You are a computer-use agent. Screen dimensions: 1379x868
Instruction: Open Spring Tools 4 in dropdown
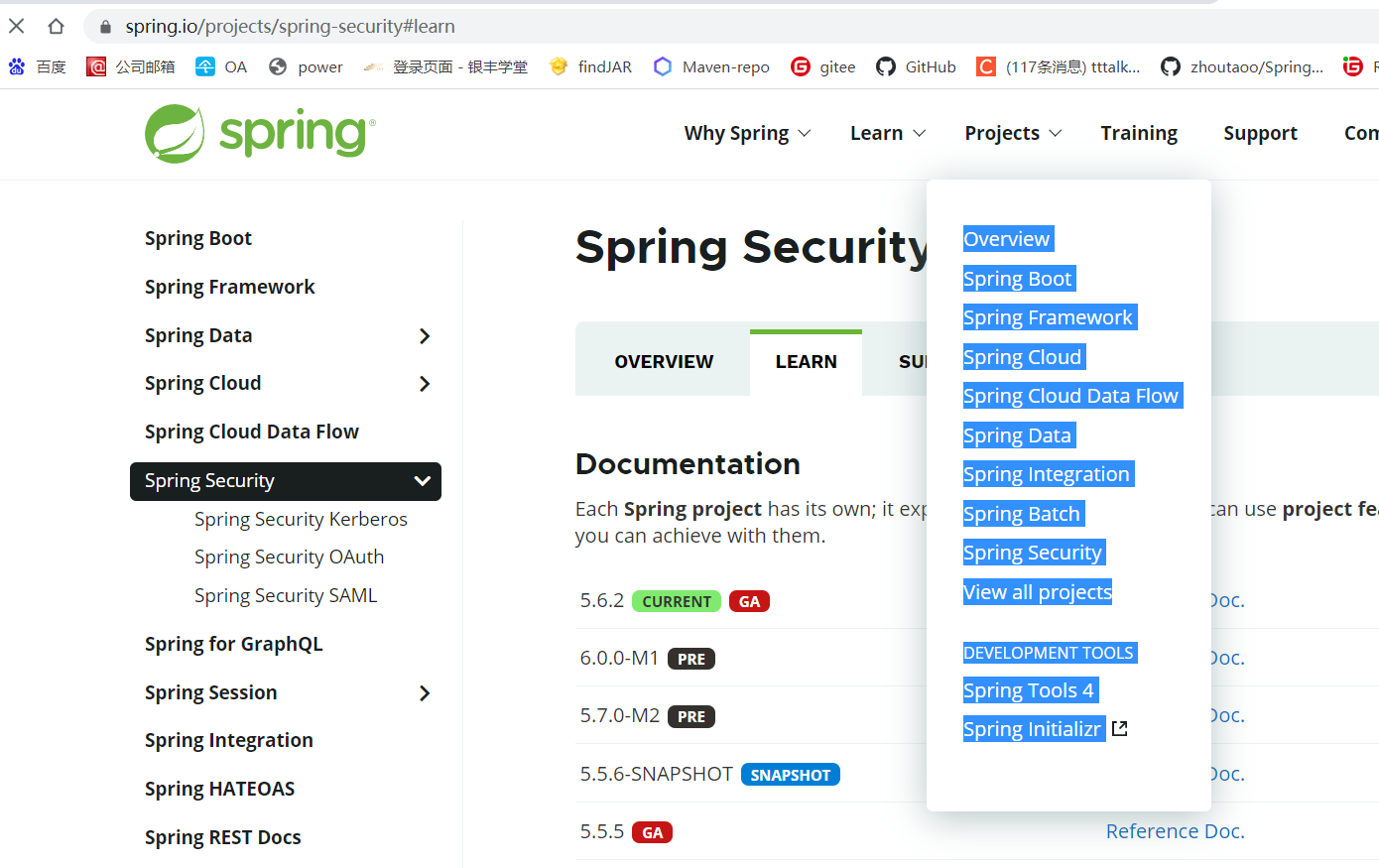1030,690
